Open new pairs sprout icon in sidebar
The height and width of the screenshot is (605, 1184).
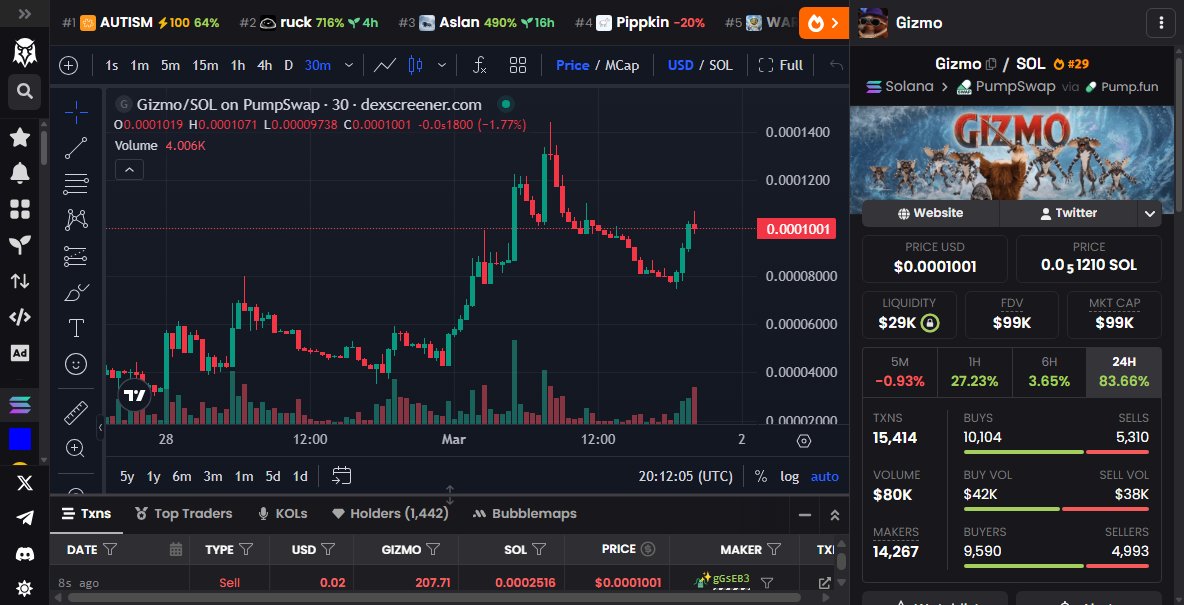tap(20, 244)
